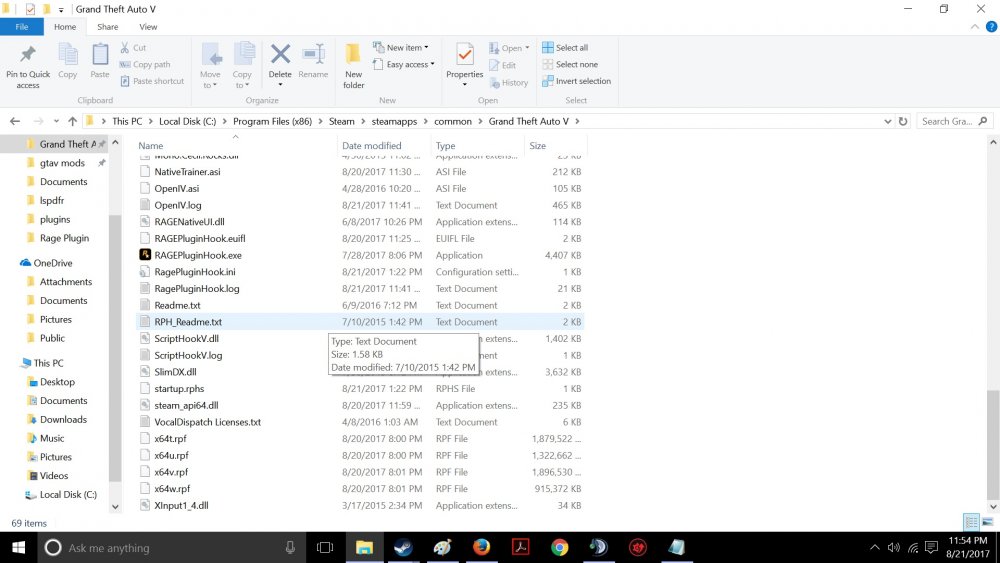This screenshot has height=563, width=1000.
Task: Click Select none in ribbon
Action: (570, 64)
